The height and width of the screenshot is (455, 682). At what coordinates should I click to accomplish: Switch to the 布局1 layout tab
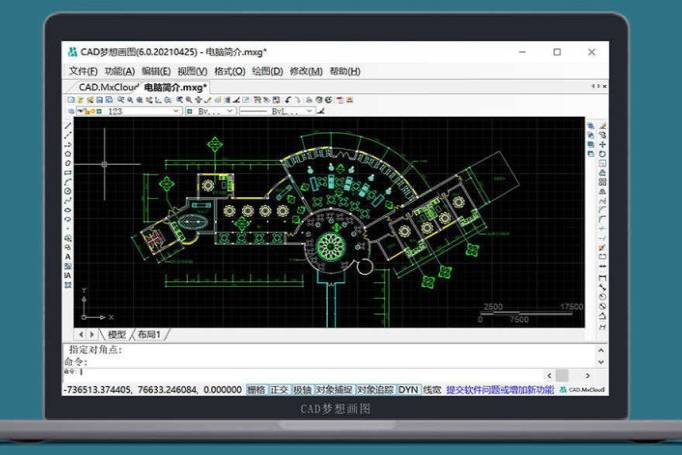(x=148, y=334)
